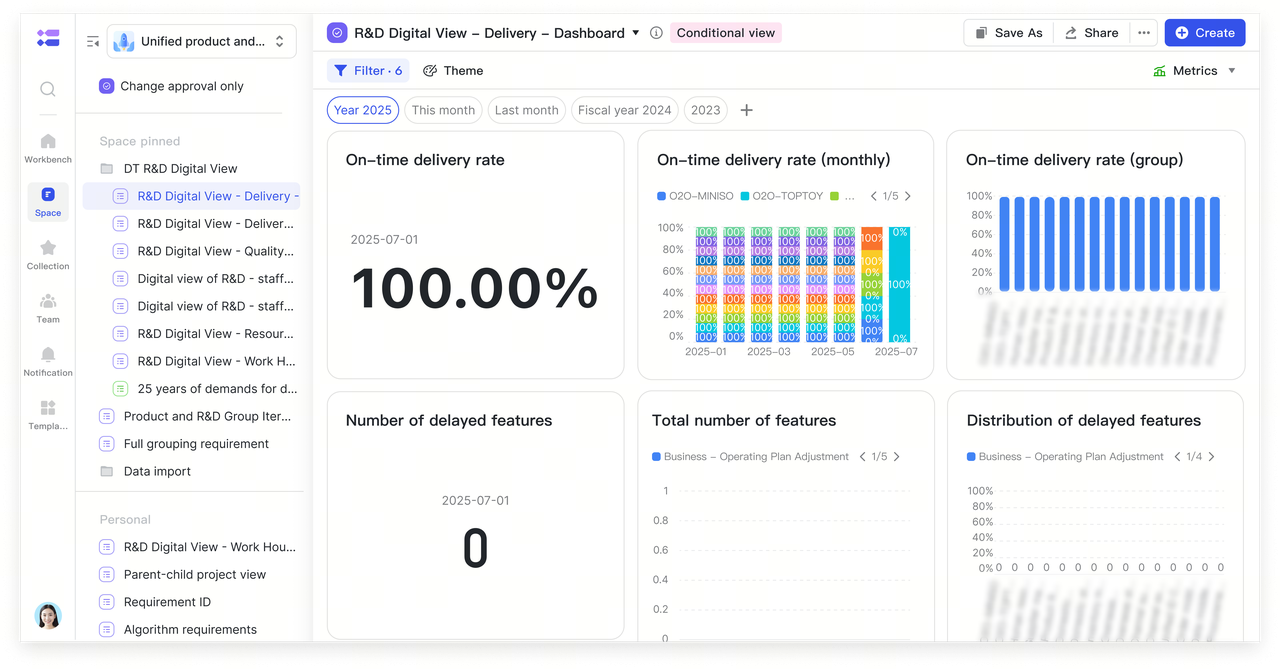Collapse the sidebar navigation panel icon
The width and height of the screenshot is (1280, 669).
click(x=93, y=42)
